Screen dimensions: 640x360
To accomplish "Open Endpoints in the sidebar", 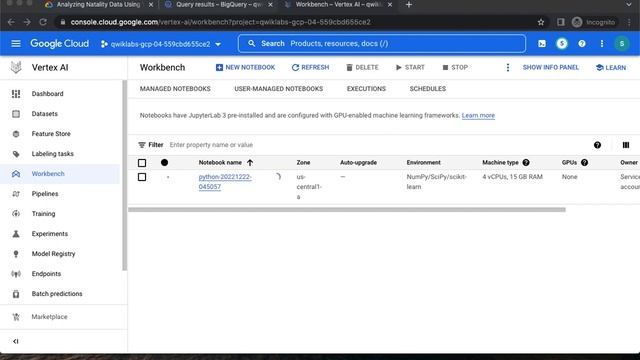I will 46,274.
